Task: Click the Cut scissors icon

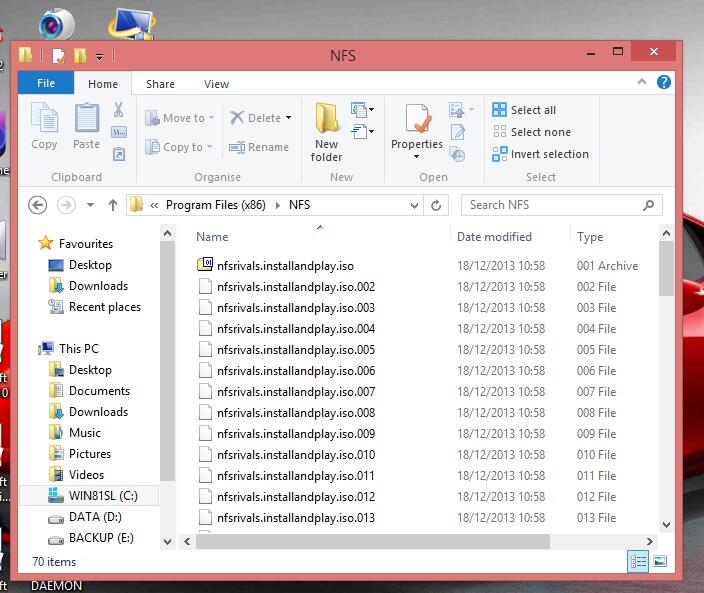Action: click(119, 109)
